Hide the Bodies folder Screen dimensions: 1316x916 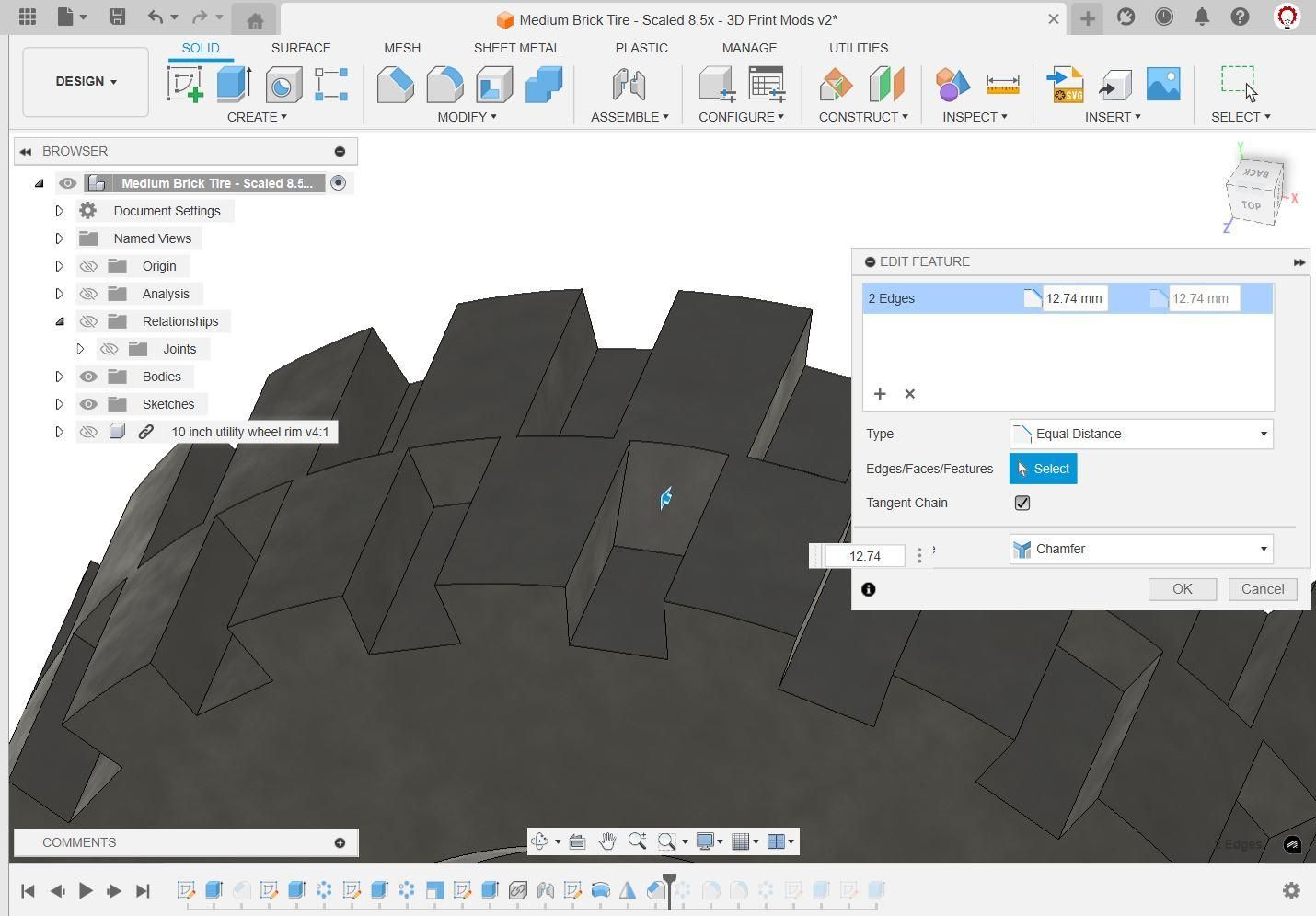pos(88,377)
